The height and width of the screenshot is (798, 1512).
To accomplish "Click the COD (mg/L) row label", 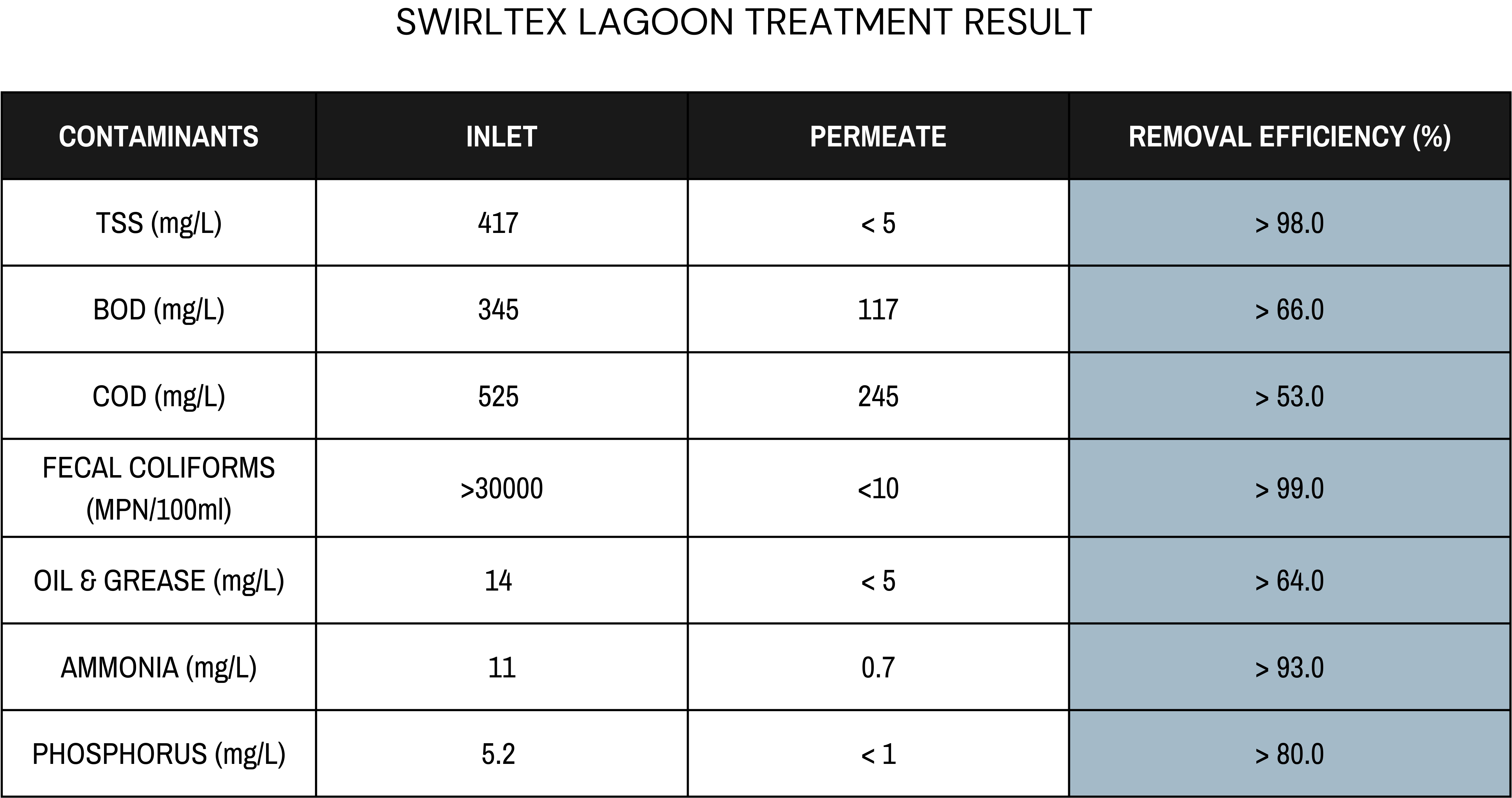I will [x=159, y=397].
